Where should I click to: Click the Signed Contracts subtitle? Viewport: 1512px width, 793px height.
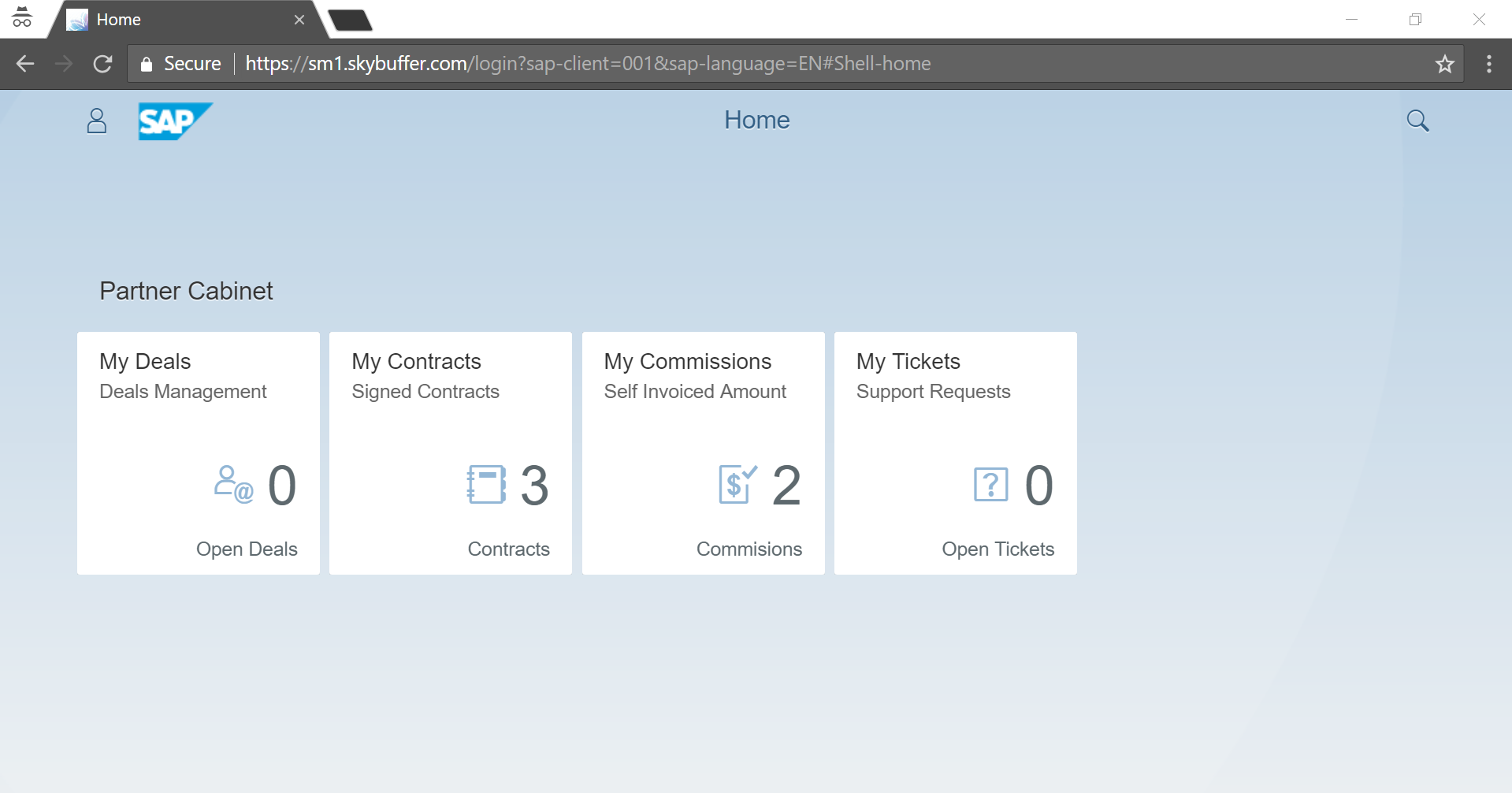pos(425,392)
